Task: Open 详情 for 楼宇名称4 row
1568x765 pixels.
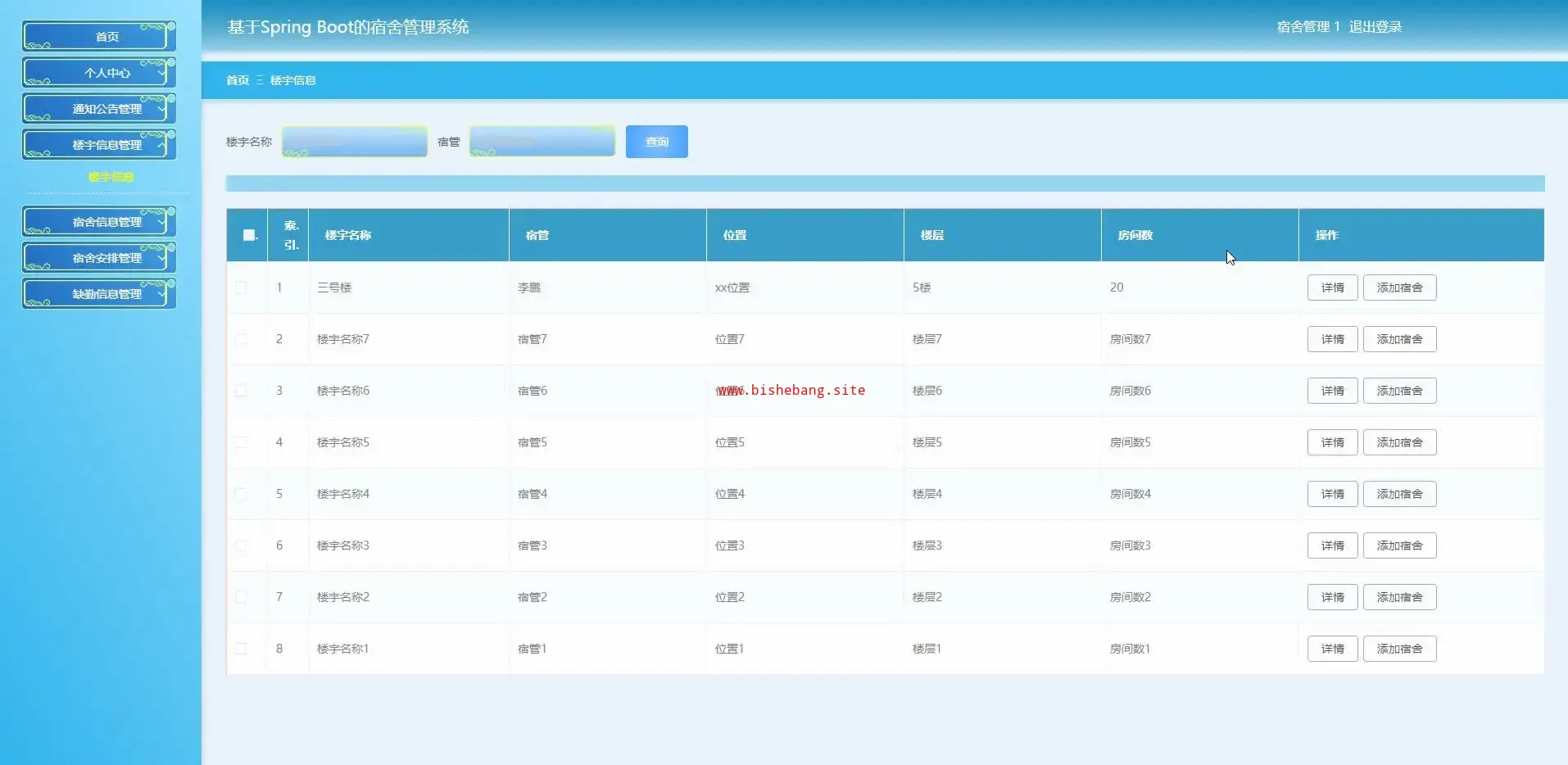Action: click(1332, 494)
